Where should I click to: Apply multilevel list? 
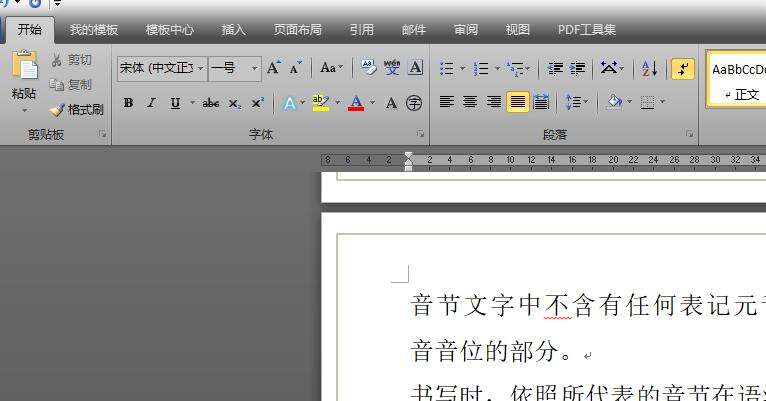pyautogui.click(x=515, y=68)
